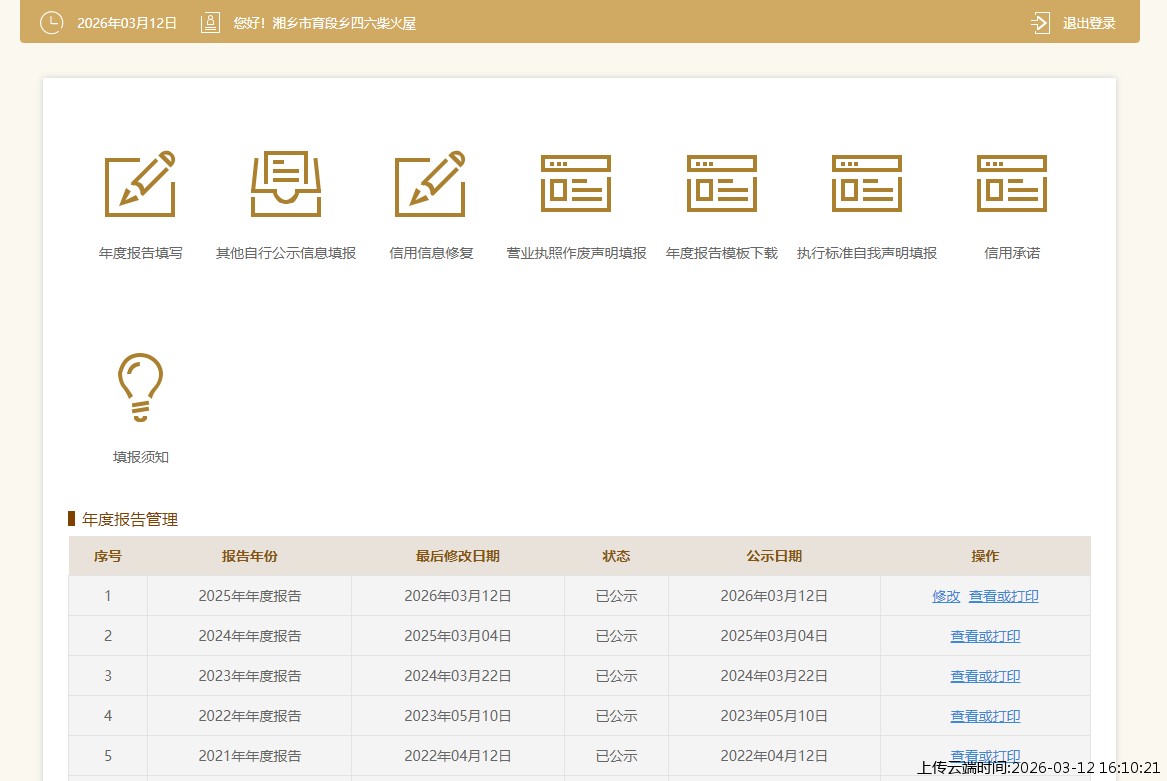This screenshot has width=1167, height=781.
Task: Click the user profile icon in header
Action: click(210, 23)
